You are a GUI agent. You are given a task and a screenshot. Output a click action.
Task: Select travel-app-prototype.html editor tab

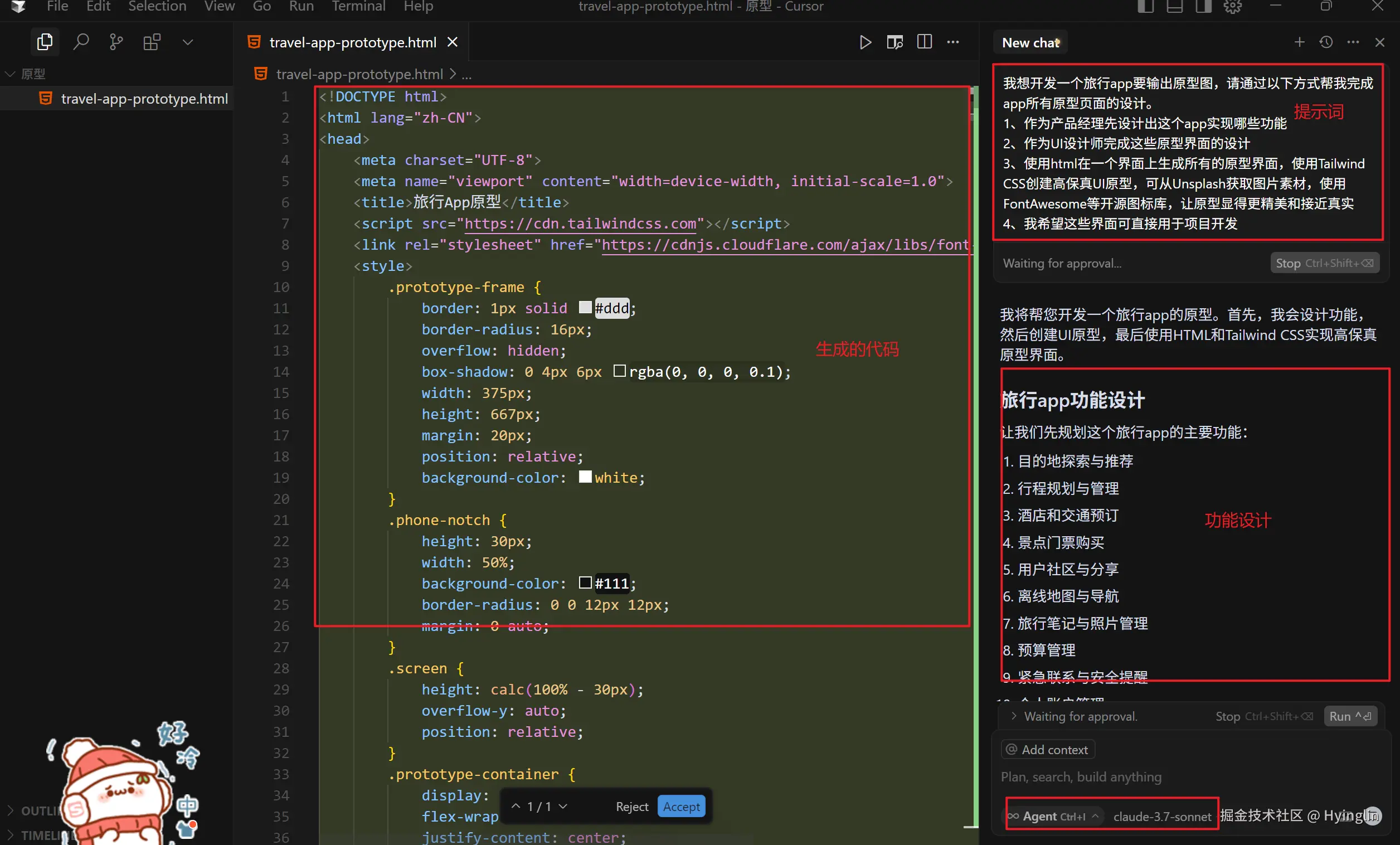pyautogui.click(x=352, y=42)
